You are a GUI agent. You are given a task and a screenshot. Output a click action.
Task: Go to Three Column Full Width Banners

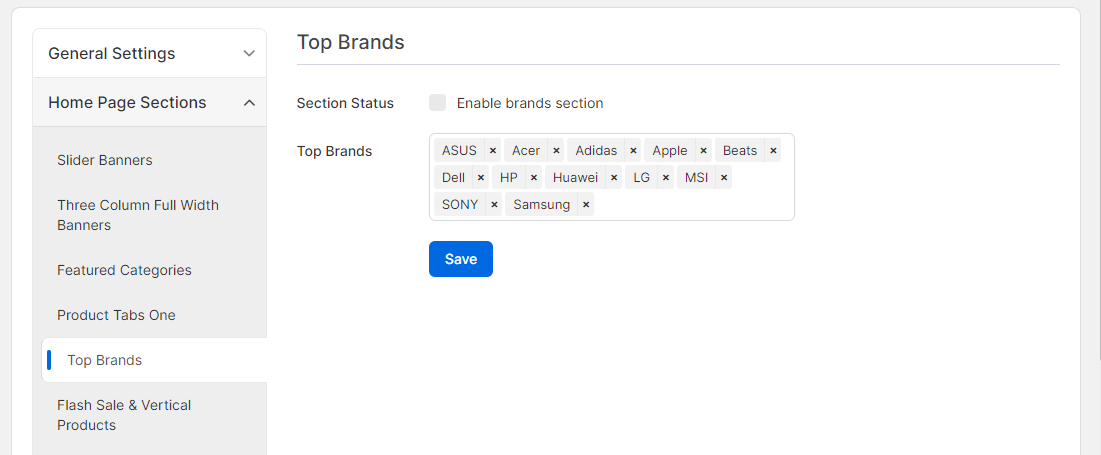138,215
